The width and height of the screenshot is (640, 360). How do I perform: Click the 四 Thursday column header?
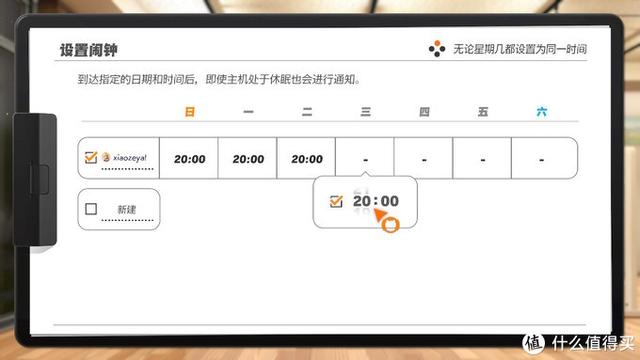point(424,112)
